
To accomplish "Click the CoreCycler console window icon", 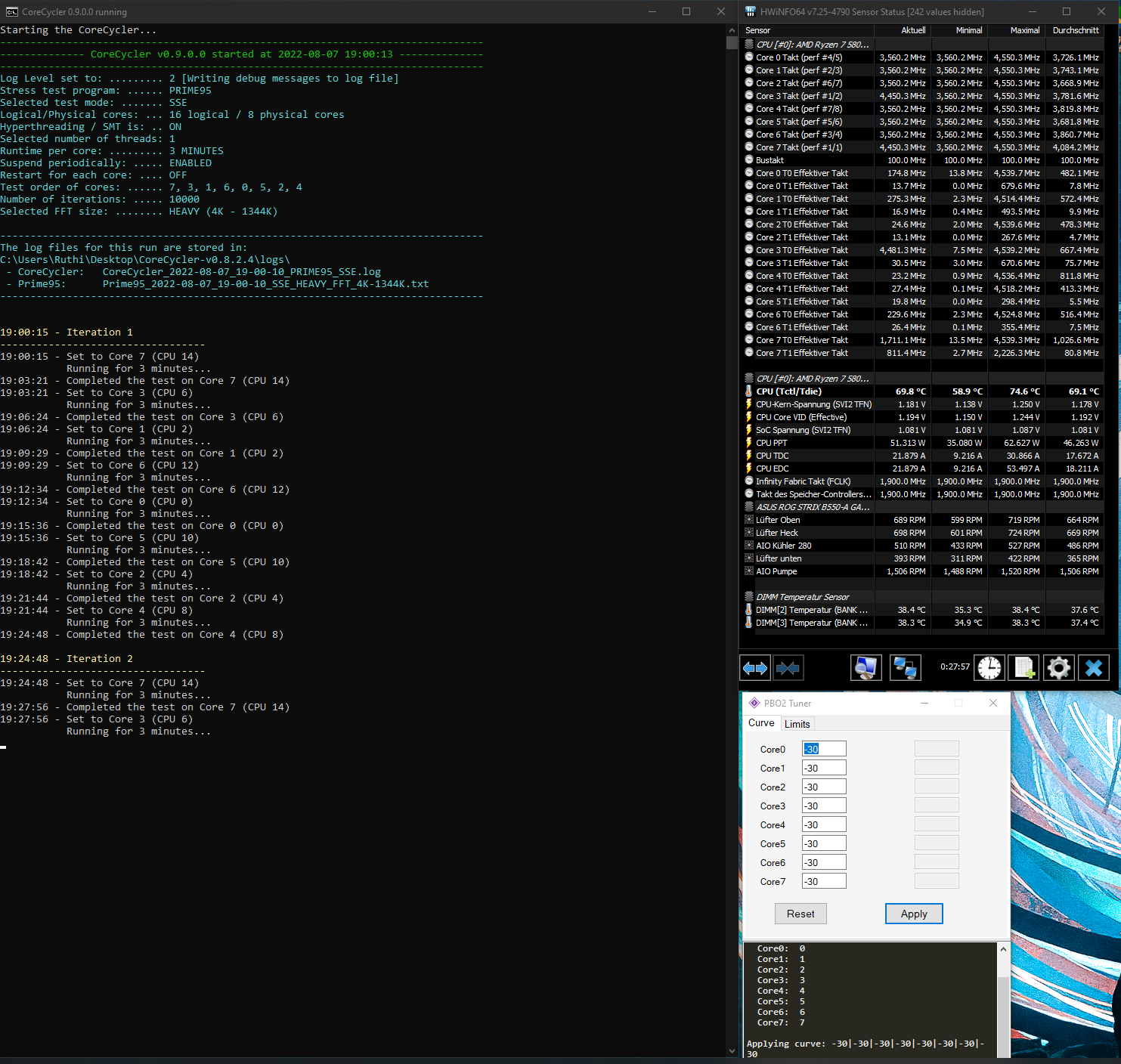I will pos(12,11).
